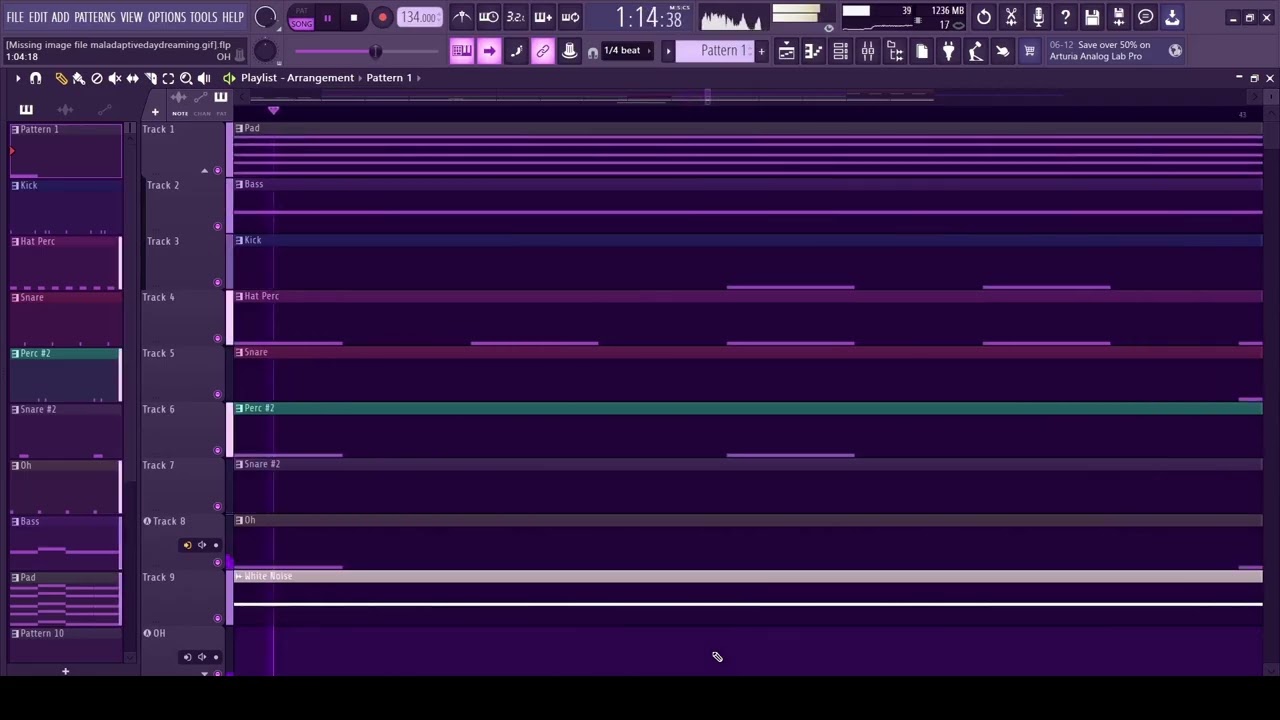Open the touch controller hand icon
This screenshot has height=720, width=1280.
pyautogui.click(x=1003, y=51)
